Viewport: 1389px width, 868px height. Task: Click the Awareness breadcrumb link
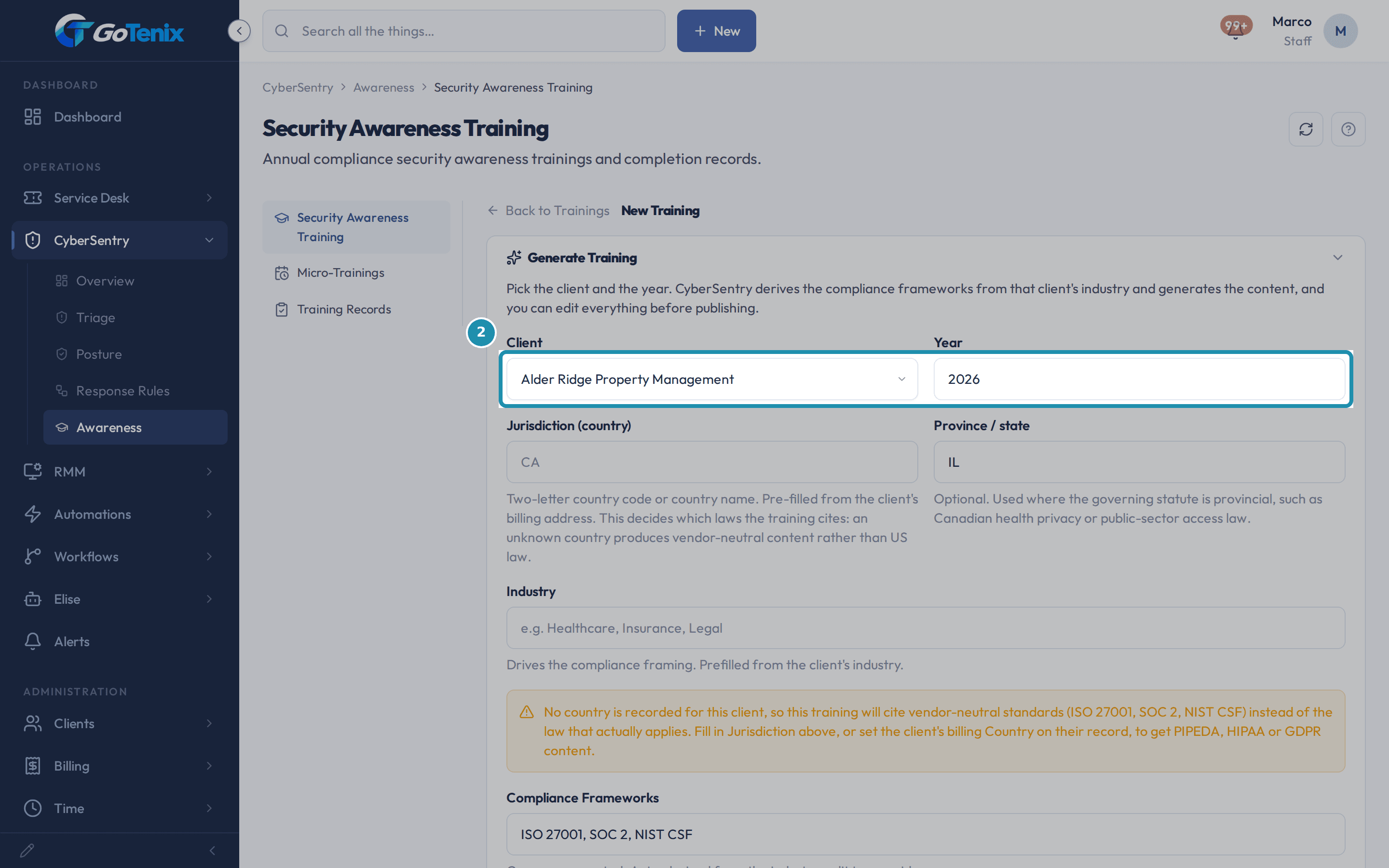[383, 88]
